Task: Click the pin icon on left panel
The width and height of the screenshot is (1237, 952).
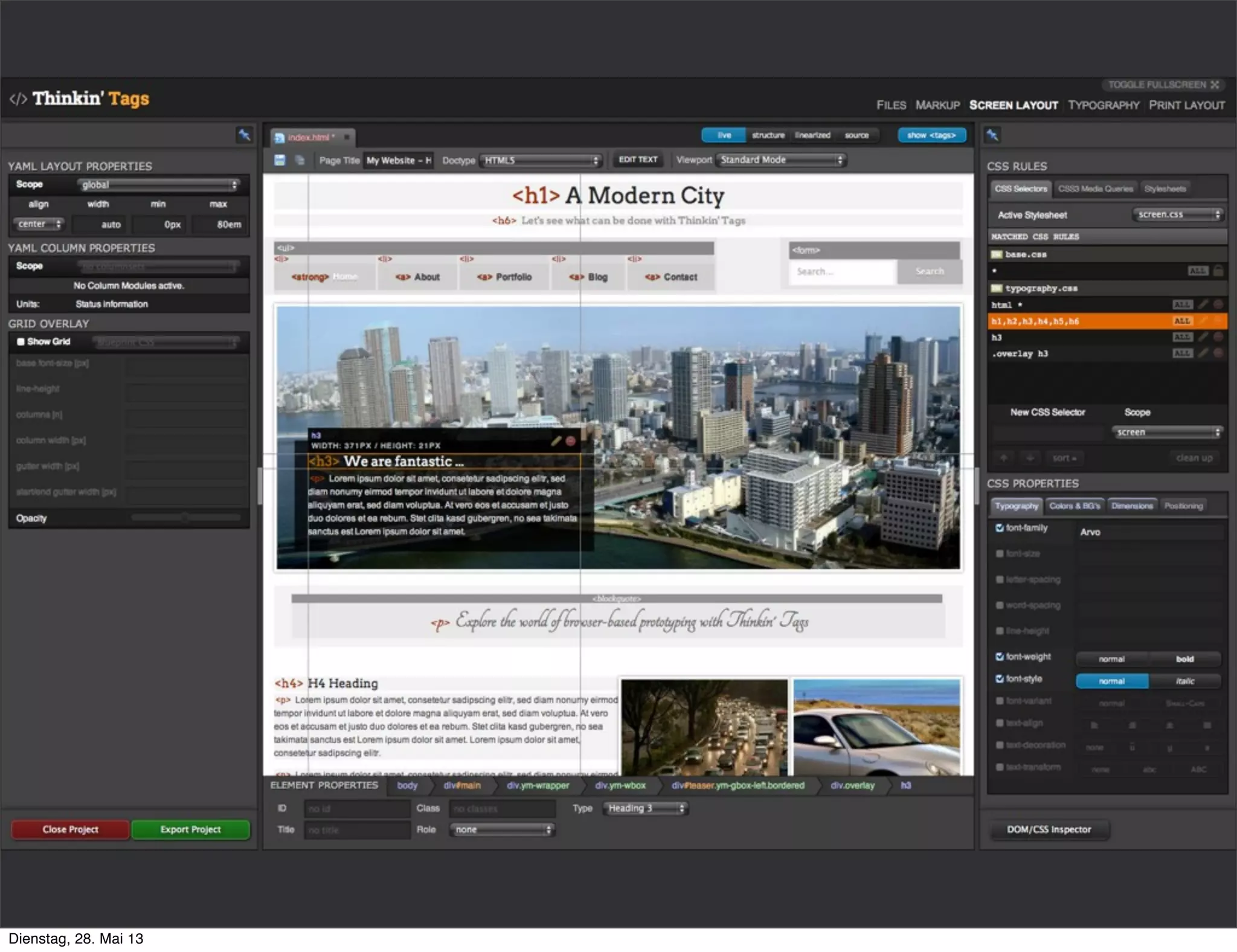Action: coord(244,135)
